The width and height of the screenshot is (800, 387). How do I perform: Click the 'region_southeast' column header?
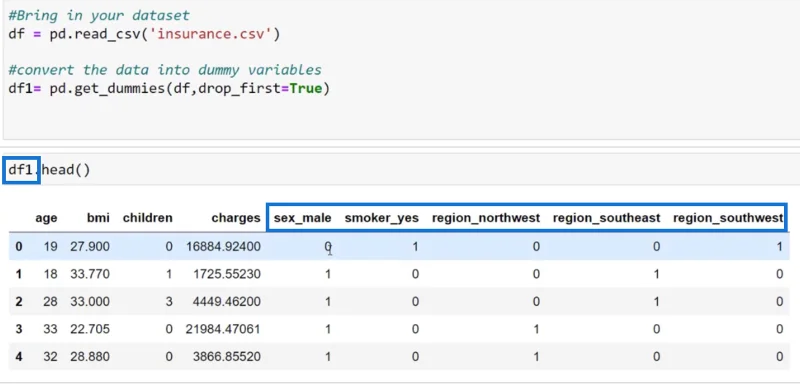click(x=607, y=218)
